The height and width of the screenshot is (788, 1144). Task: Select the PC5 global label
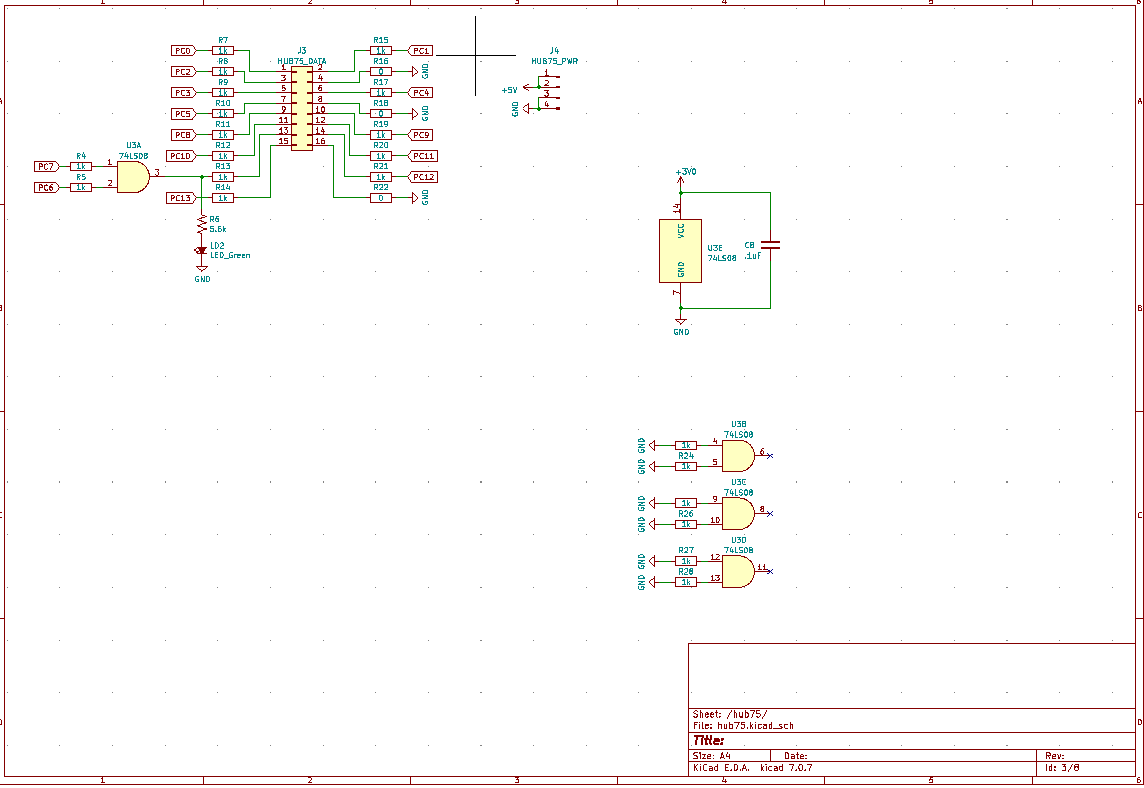(x=183, y=114)
